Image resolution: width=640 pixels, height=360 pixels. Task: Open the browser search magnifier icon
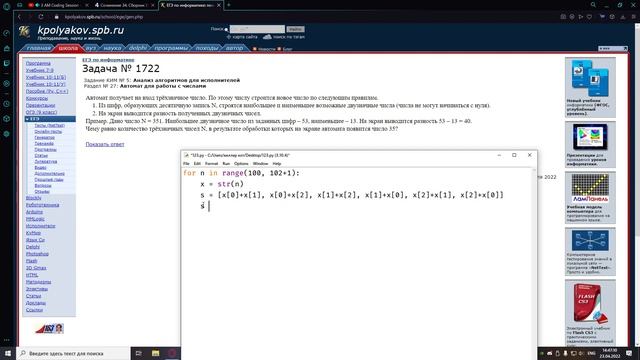pyautogui.click(x=593, y=5)
